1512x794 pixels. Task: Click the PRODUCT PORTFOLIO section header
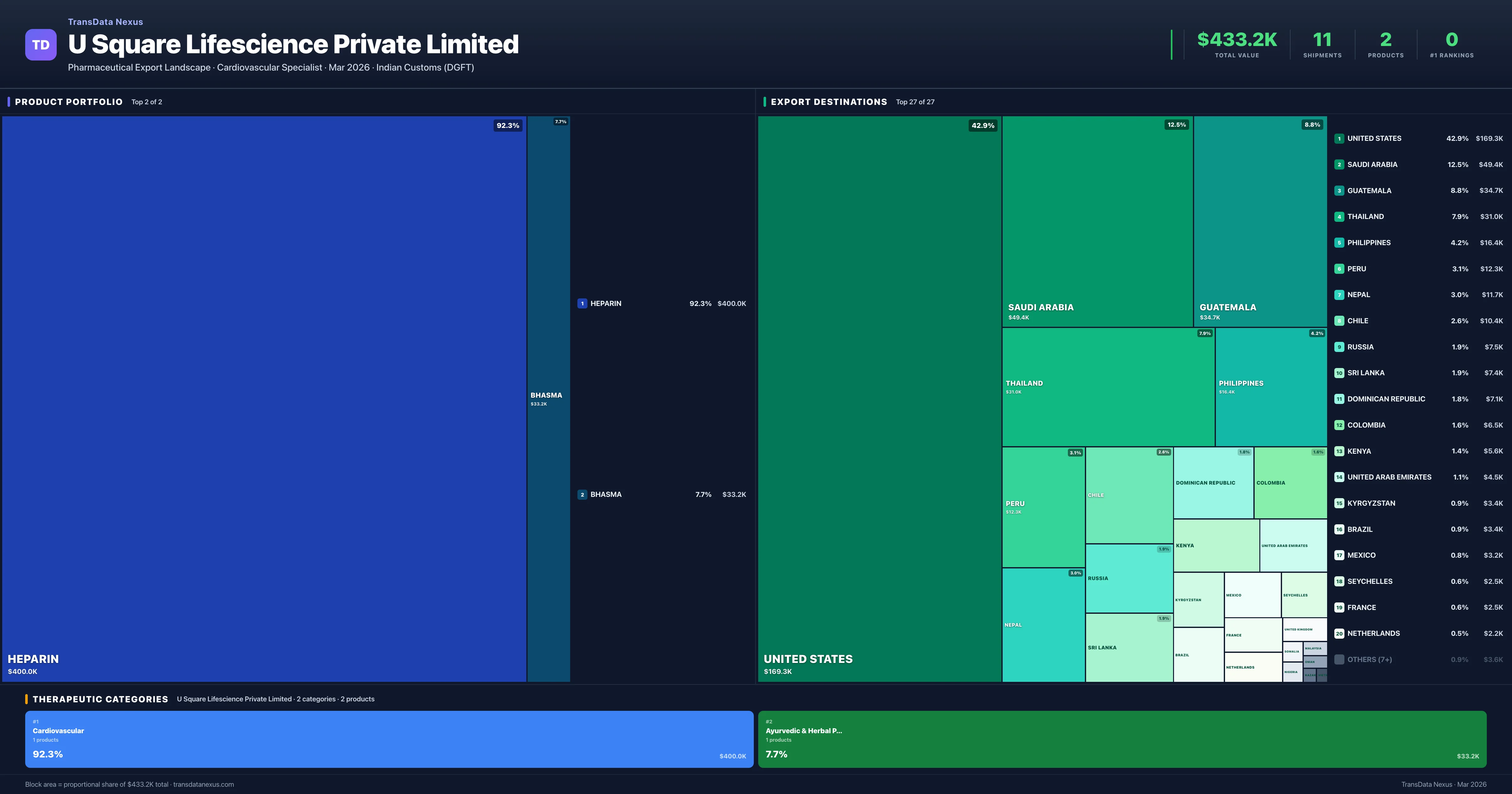tap(69, 101)
